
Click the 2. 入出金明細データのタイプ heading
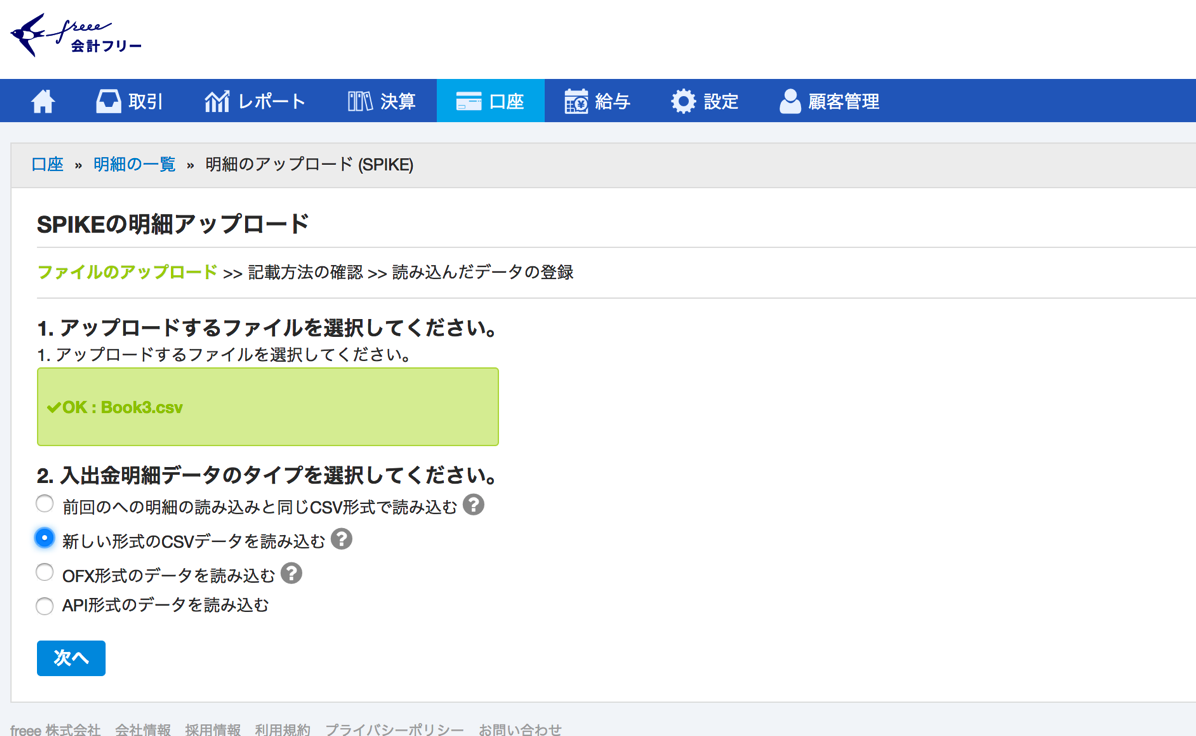click(268, 476)
